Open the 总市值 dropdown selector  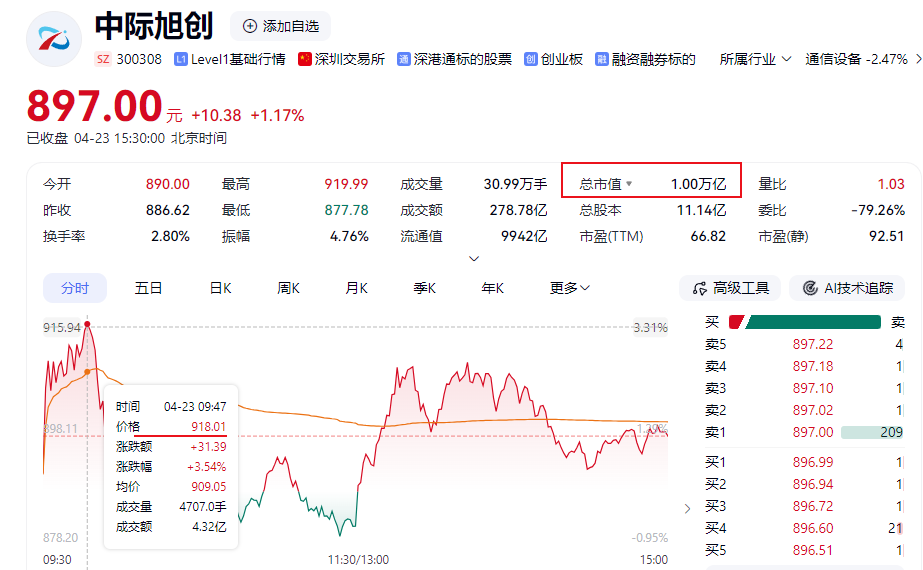tap(630, 185)
